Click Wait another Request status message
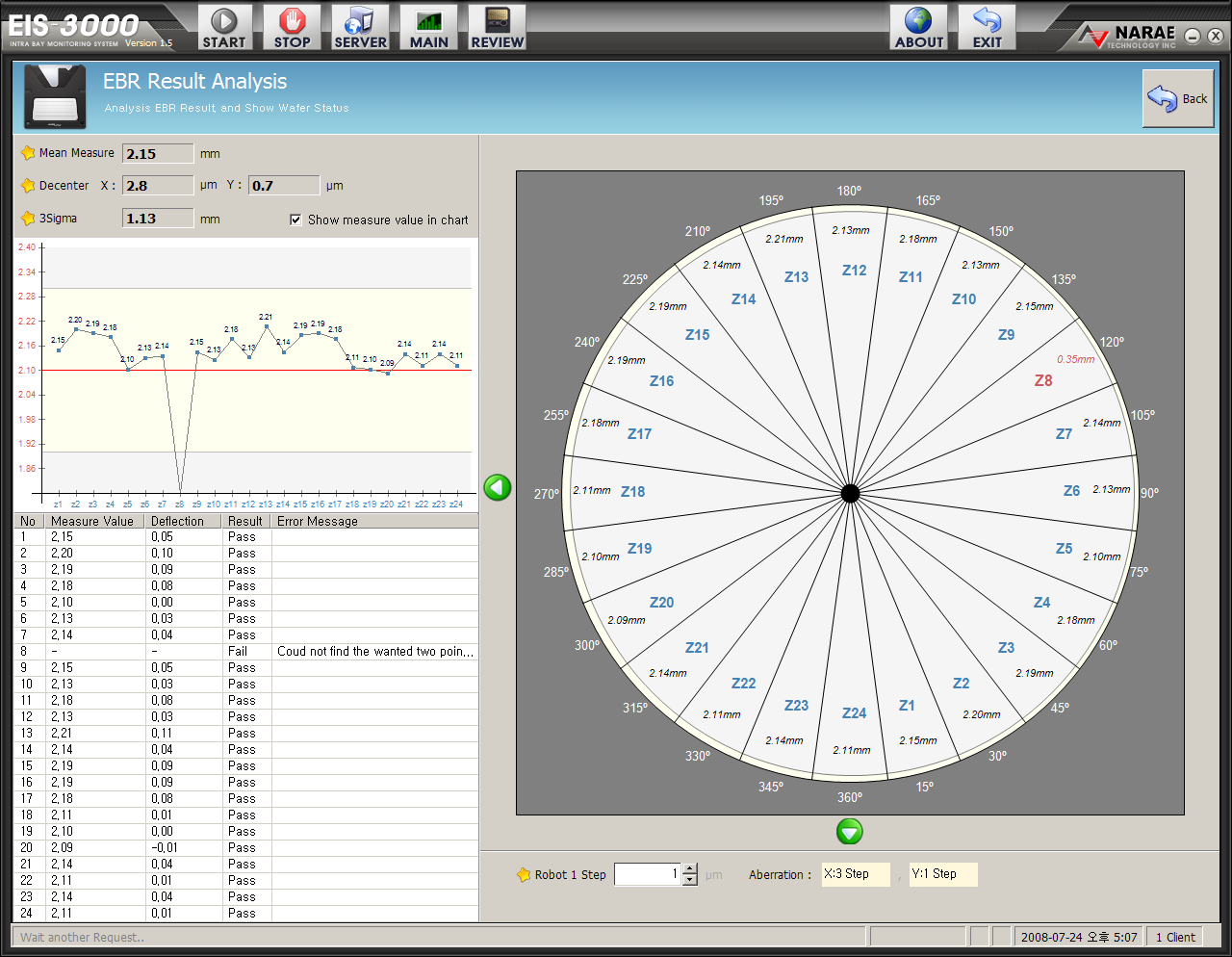Viewport: 1232px width, 957px height. (x=83, y=937)
